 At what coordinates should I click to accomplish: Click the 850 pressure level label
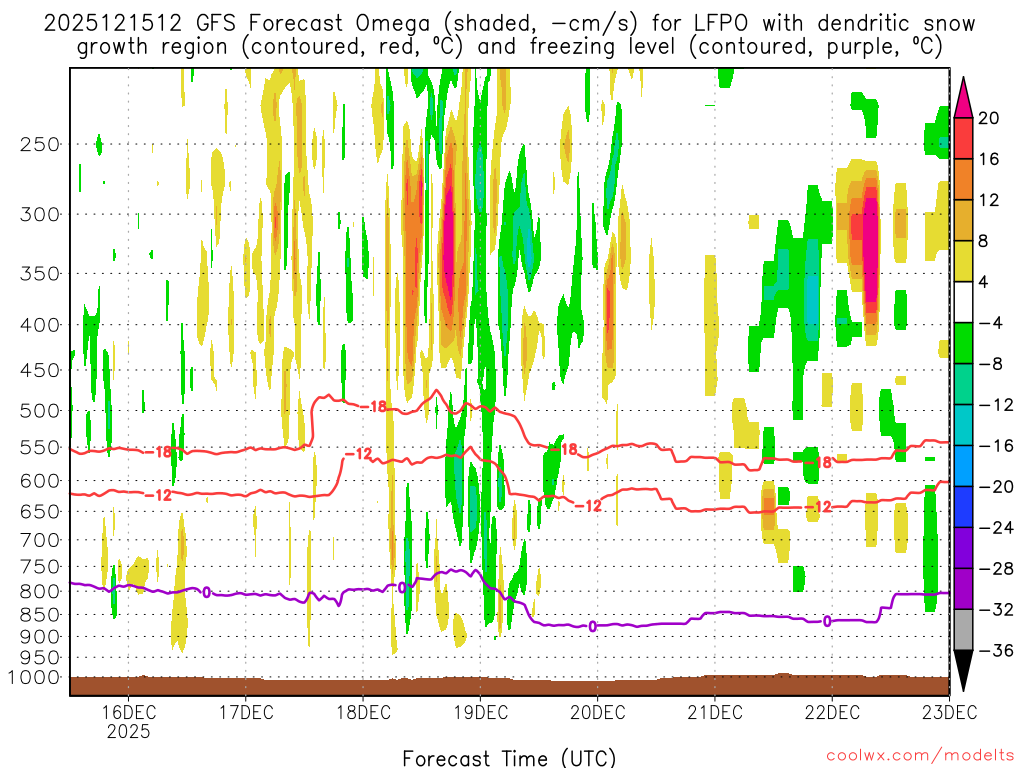[40, 614]
